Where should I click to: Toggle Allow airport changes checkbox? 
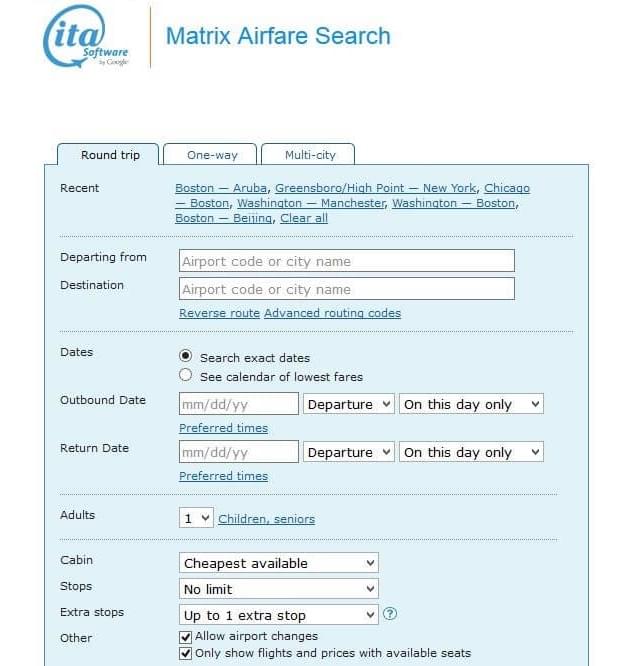[185, 637]
